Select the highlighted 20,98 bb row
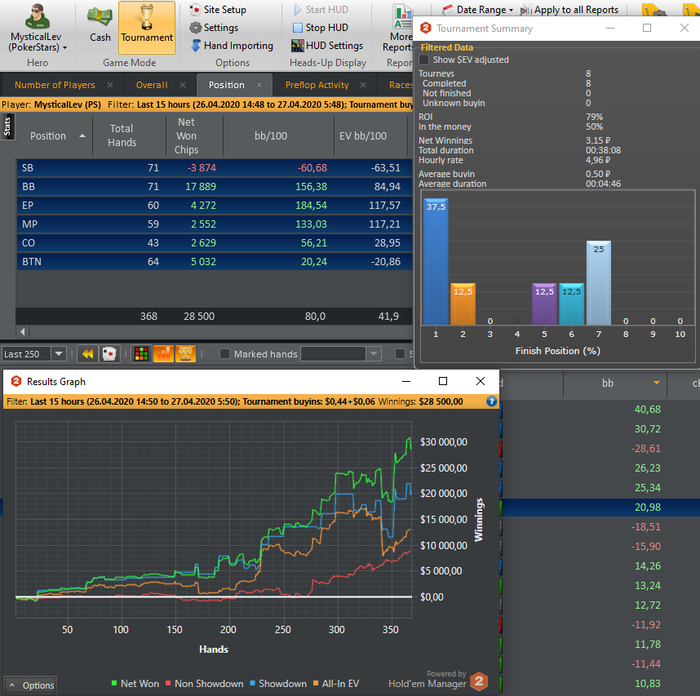The height and width of the screenshot is (696, 700). [600, 507]
